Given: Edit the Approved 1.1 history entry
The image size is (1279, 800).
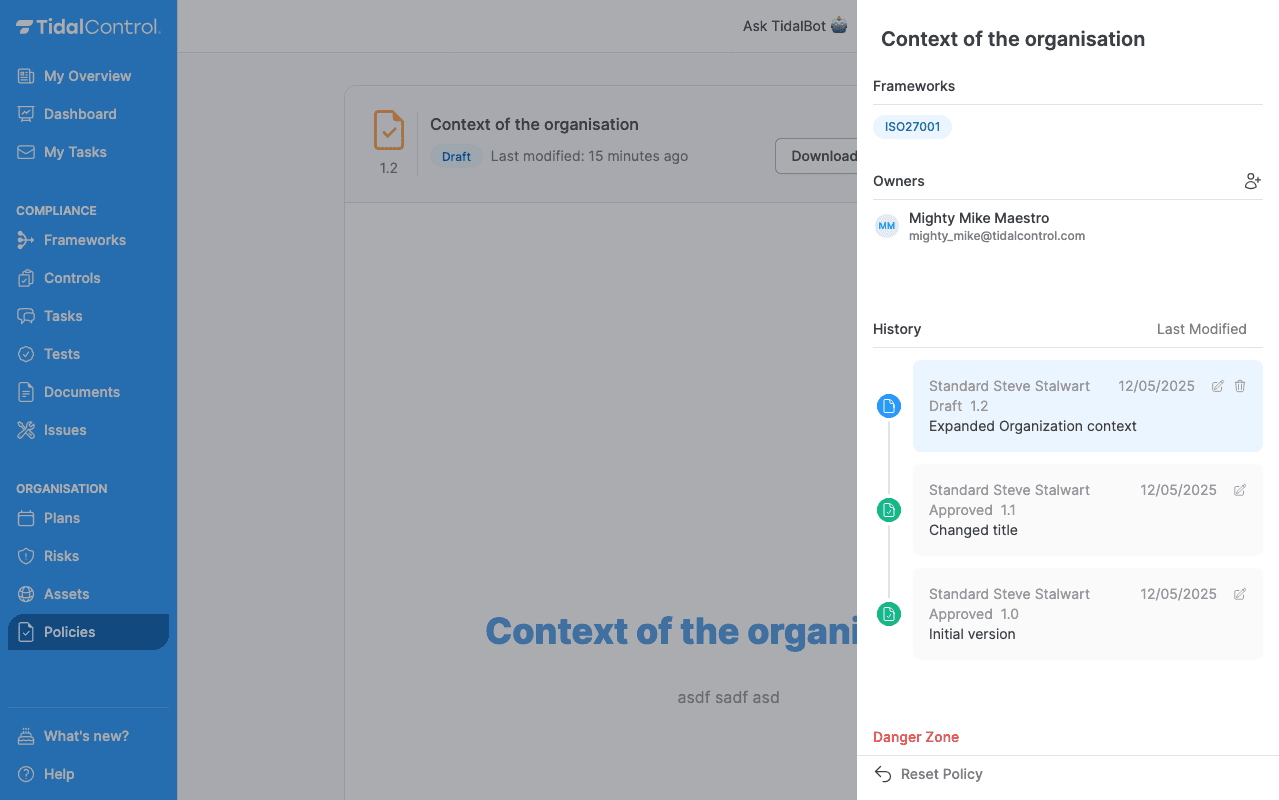Looking at the screenshot, I should tap(1240, 490).
